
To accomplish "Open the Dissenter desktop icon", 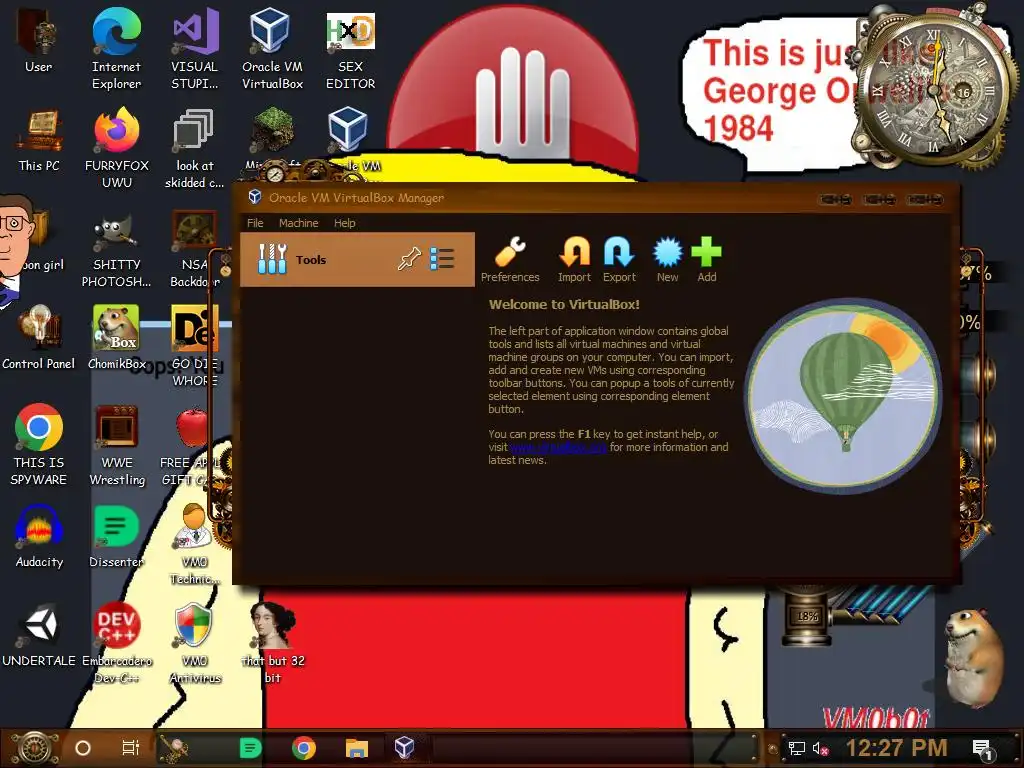I will point(117,536).
